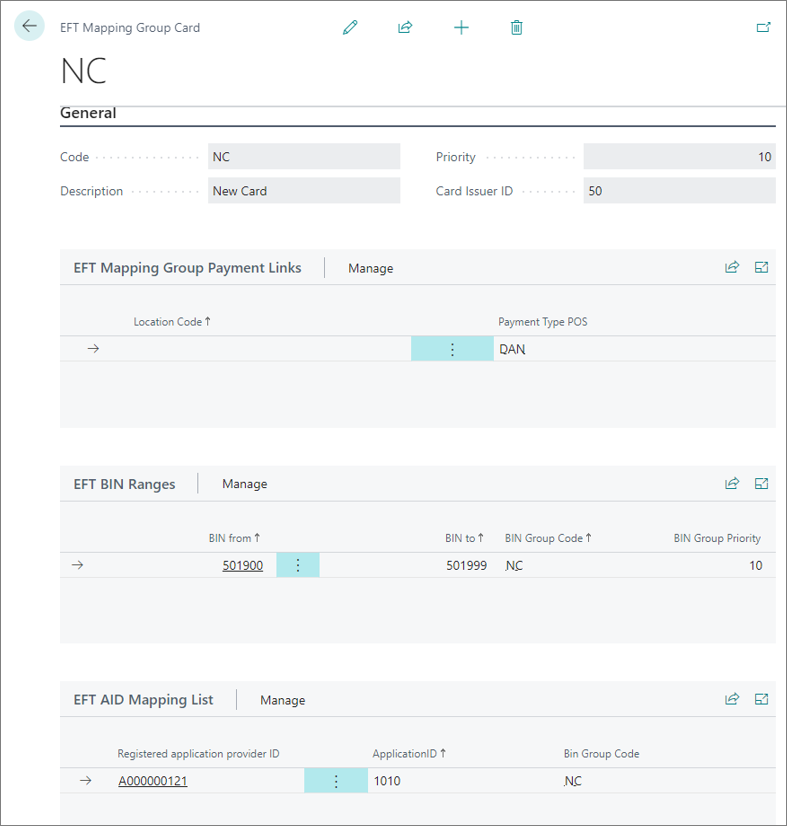This screenshot has width=787, height=826.
Task: Show more options for A000000121 row
Action: click(336, 781)
